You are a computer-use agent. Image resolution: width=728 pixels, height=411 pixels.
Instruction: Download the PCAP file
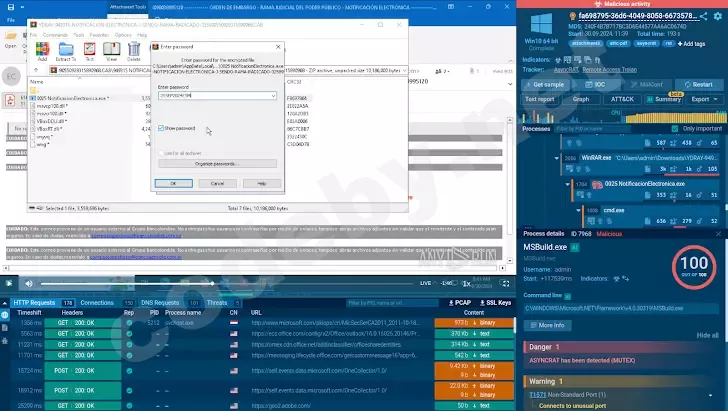point(460,303)
